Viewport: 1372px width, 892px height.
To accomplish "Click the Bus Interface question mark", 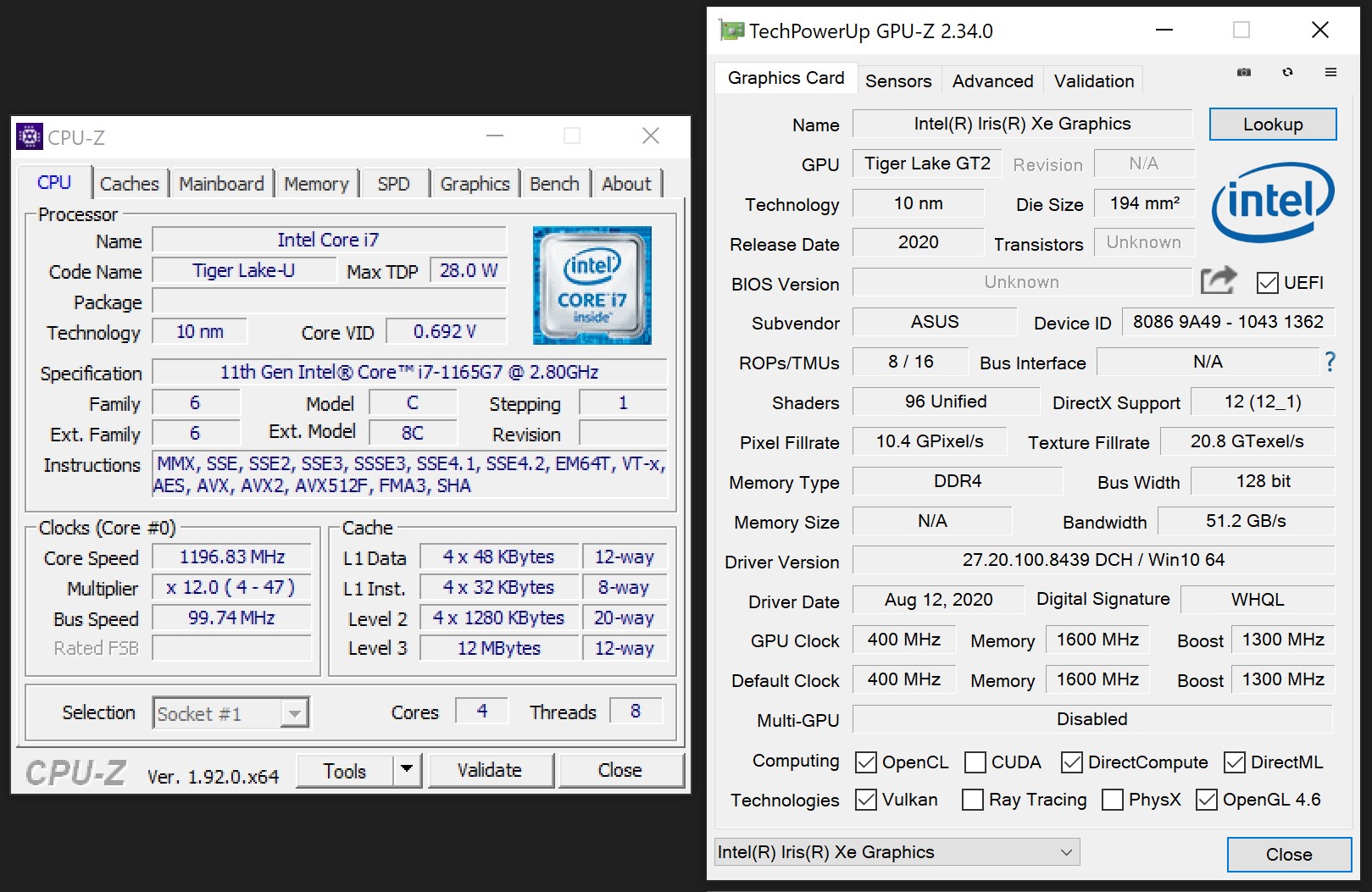I will click(1330, 363).
